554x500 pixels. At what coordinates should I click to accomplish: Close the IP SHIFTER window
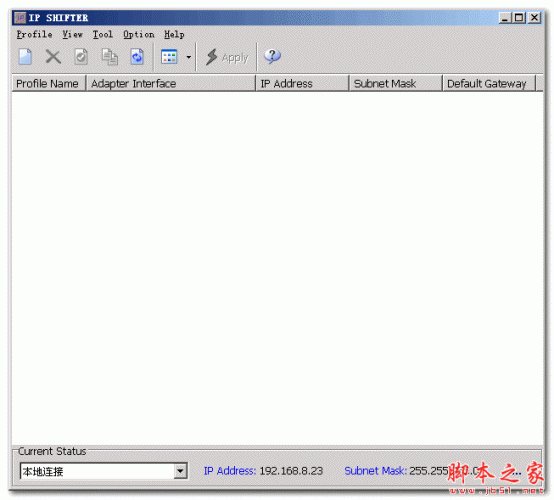coord(535,17)
